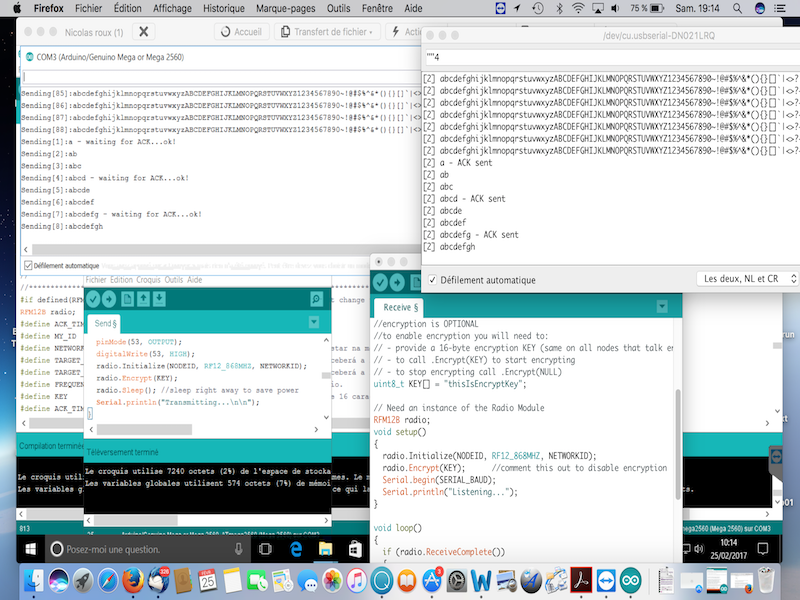Viewport: 800px width, 600px height.
Task: Click Cortana 'Posez-moi une question' search field
Action: tap(110, 550)
